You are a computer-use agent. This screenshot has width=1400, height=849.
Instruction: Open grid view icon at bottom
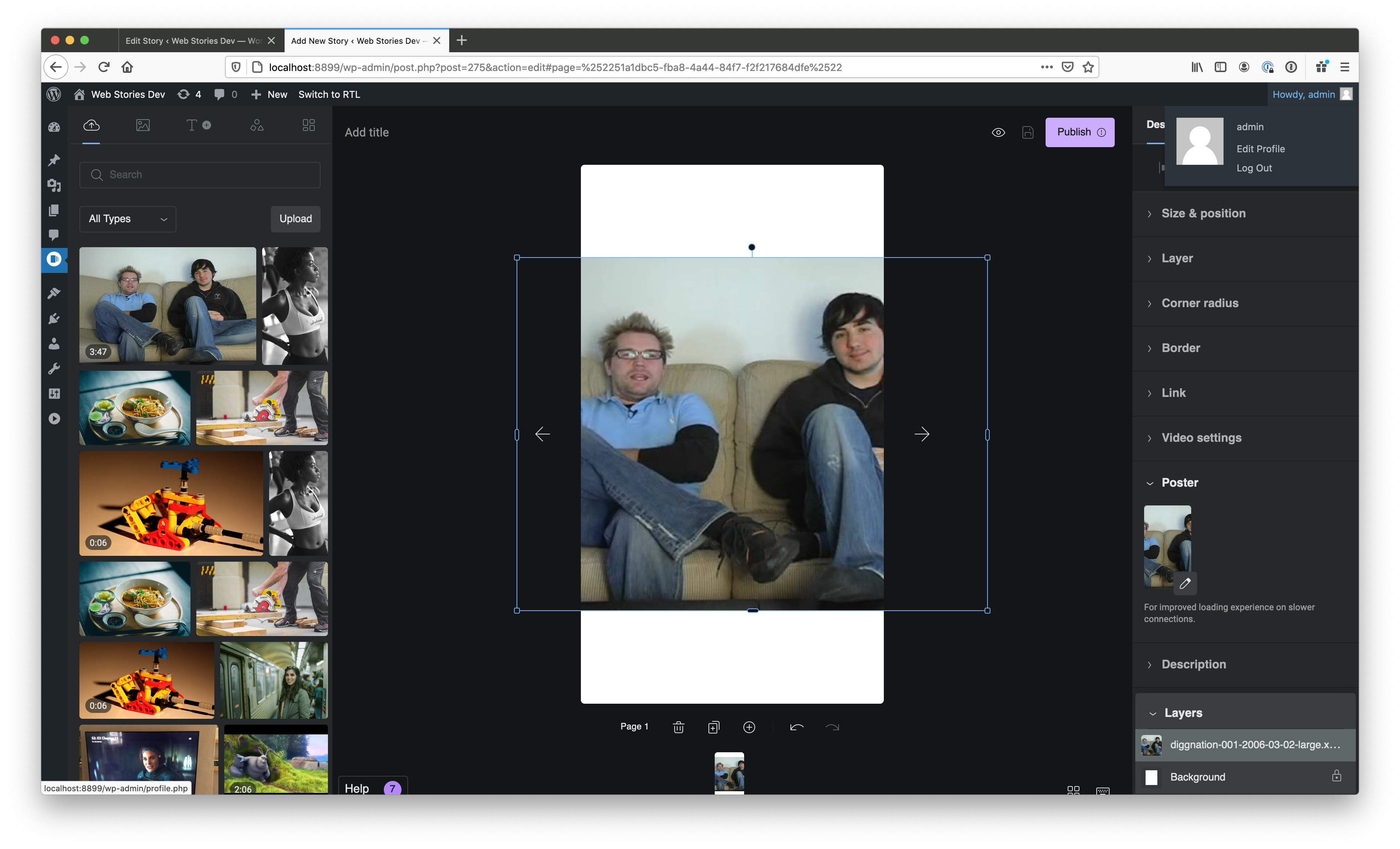(x=1073, y=790)
